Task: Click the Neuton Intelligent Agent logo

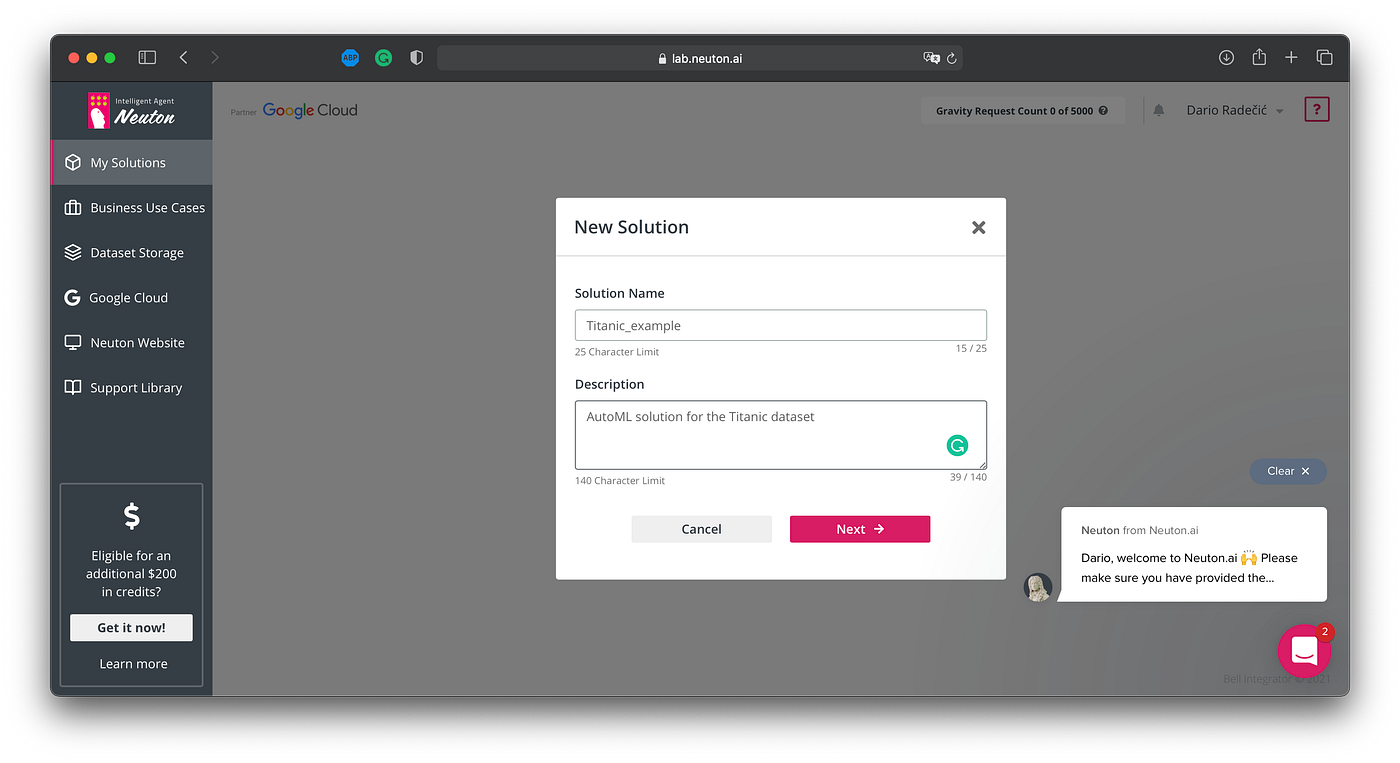Action: pyautogui.click(x=131, y=110)
